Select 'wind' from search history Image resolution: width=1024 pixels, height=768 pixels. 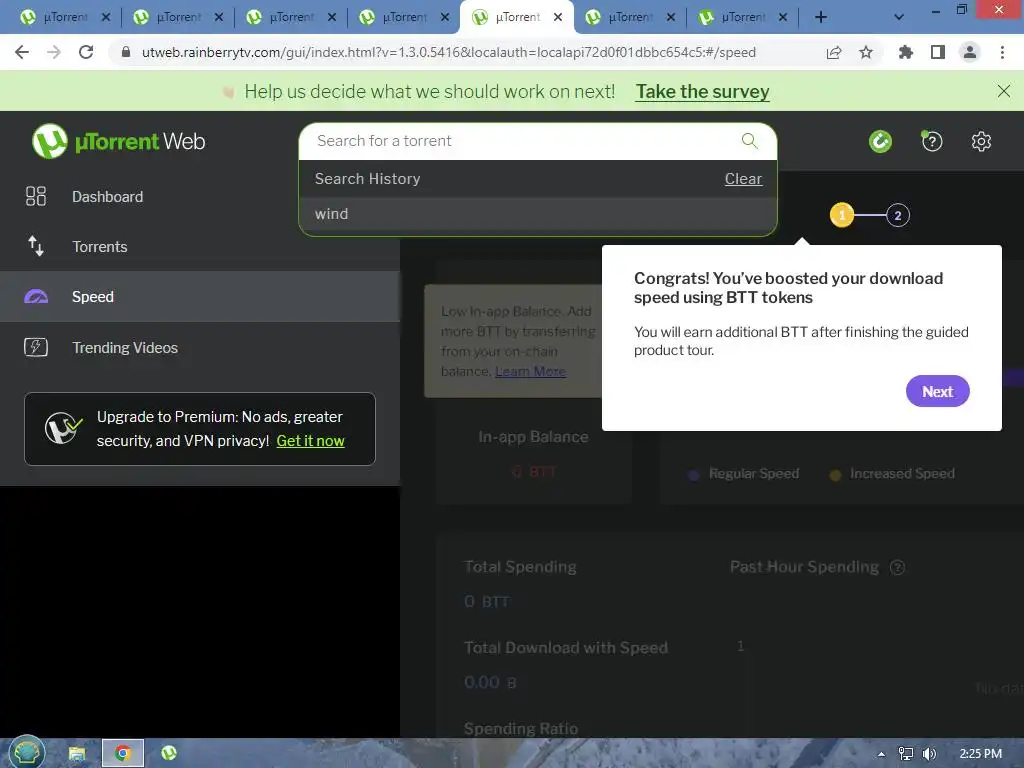[537, 214]
